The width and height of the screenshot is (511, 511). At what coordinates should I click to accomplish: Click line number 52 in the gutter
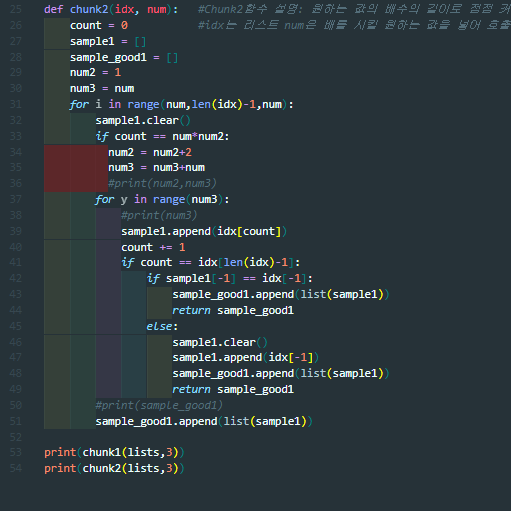pos(16,437)
